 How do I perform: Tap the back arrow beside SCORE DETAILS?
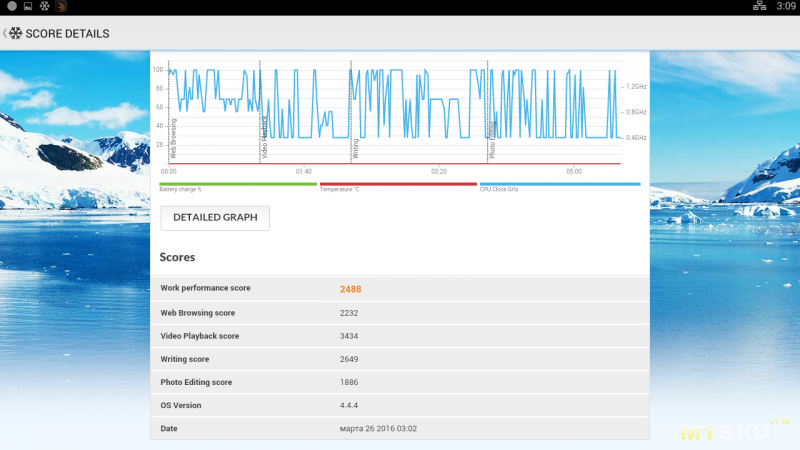point(5,33)
